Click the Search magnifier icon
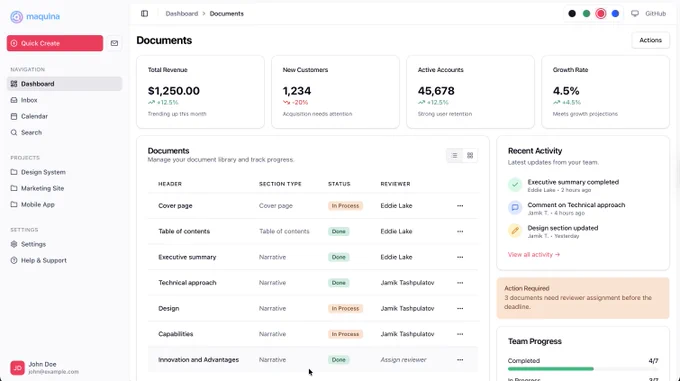 point(14,133)
